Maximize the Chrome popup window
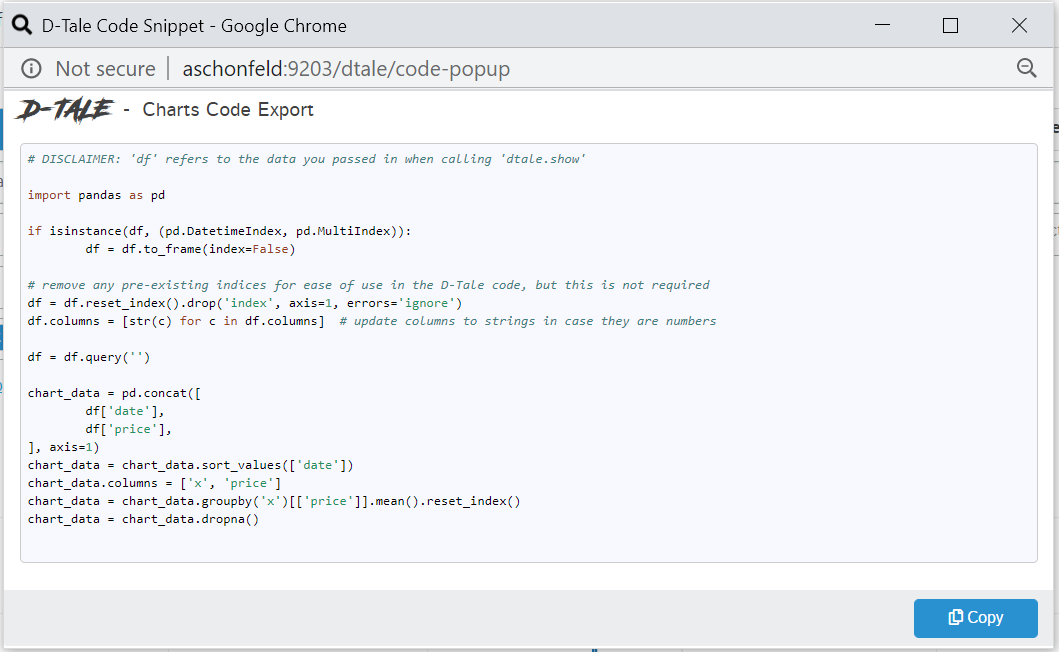 click(950, 25)
